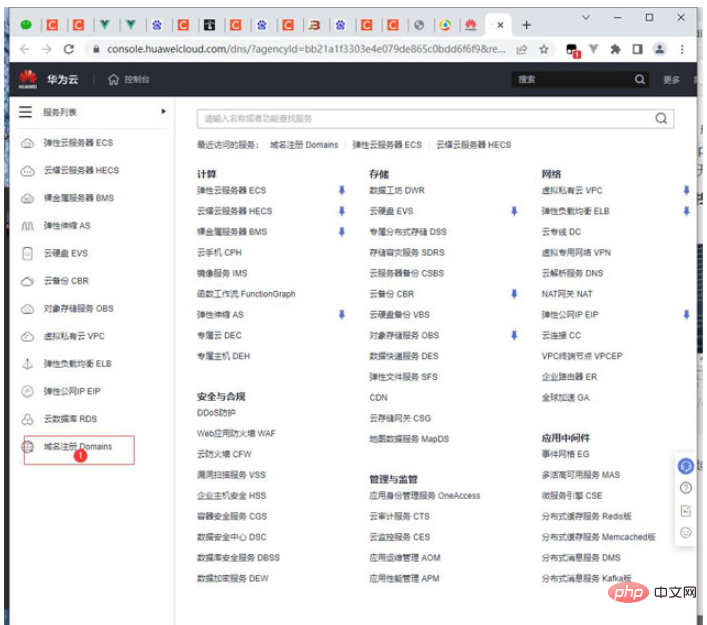Click the EIP sidebar icon
This screenshot has height=625, width=707.
coord(28,391)
